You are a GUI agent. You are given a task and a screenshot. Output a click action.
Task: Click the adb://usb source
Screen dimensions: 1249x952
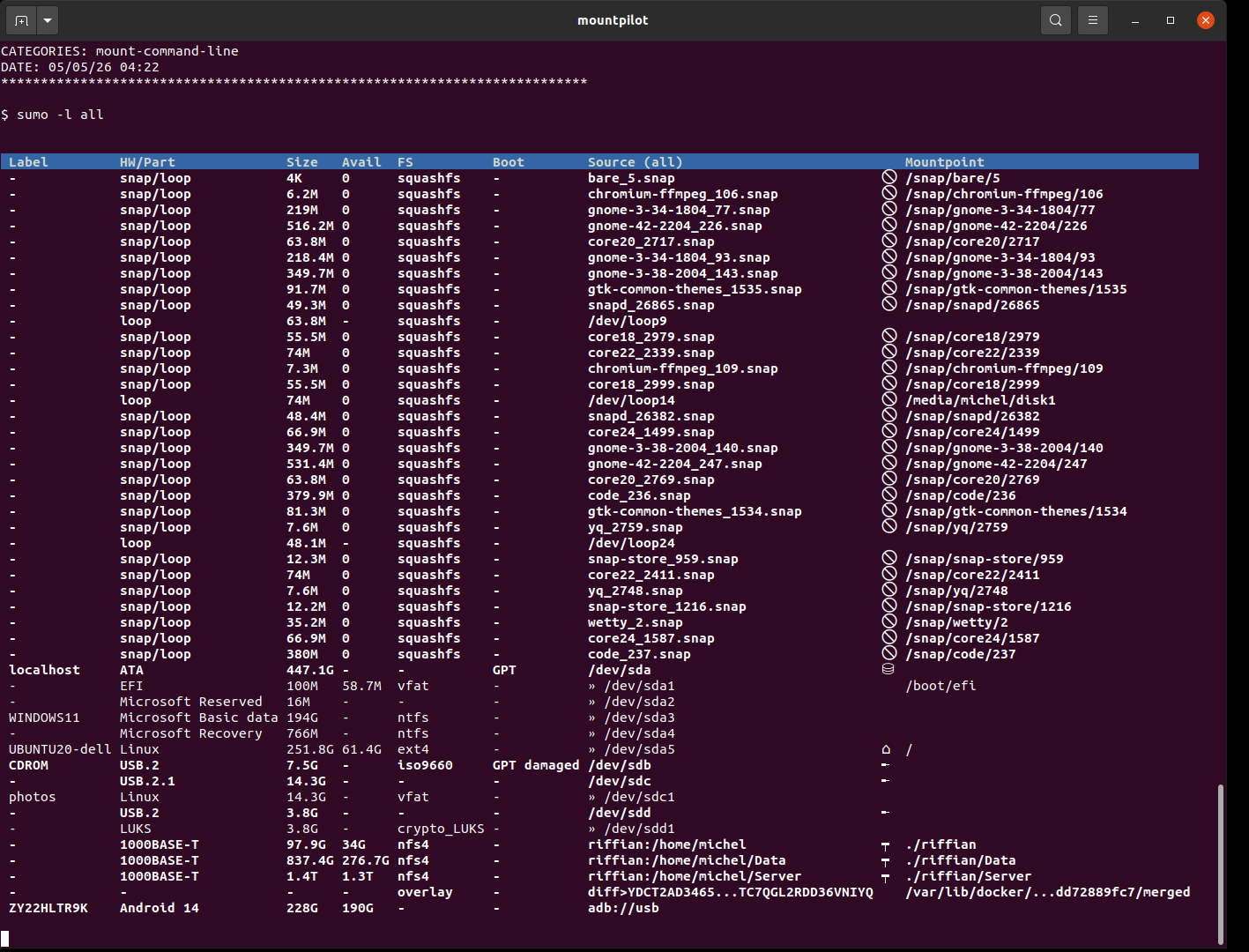pos(623,908)
